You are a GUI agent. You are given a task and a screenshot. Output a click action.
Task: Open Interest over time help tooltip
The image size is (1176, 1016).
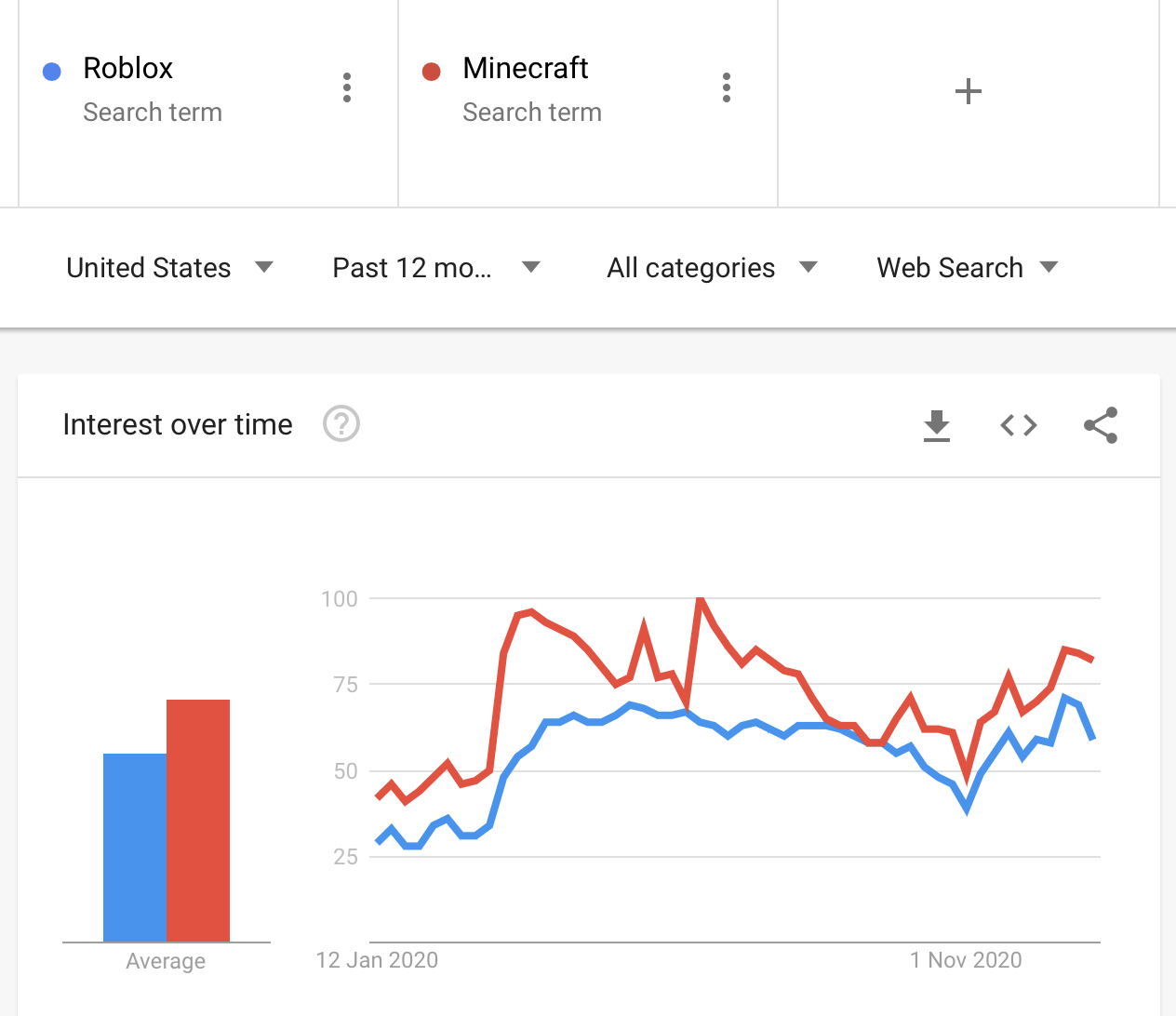[x=341, y=424]
